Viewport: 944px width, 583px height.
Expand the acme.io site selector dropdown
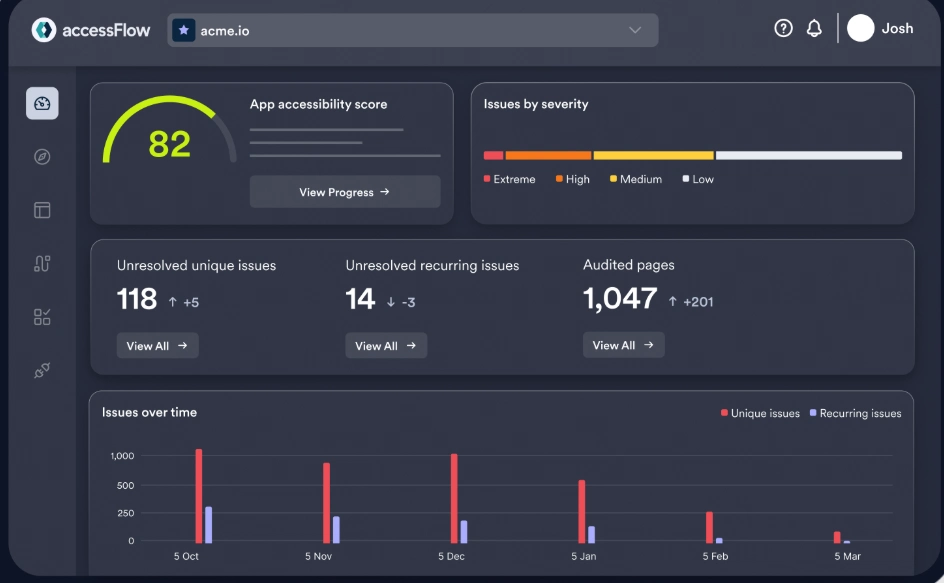[x=412, y=30]
